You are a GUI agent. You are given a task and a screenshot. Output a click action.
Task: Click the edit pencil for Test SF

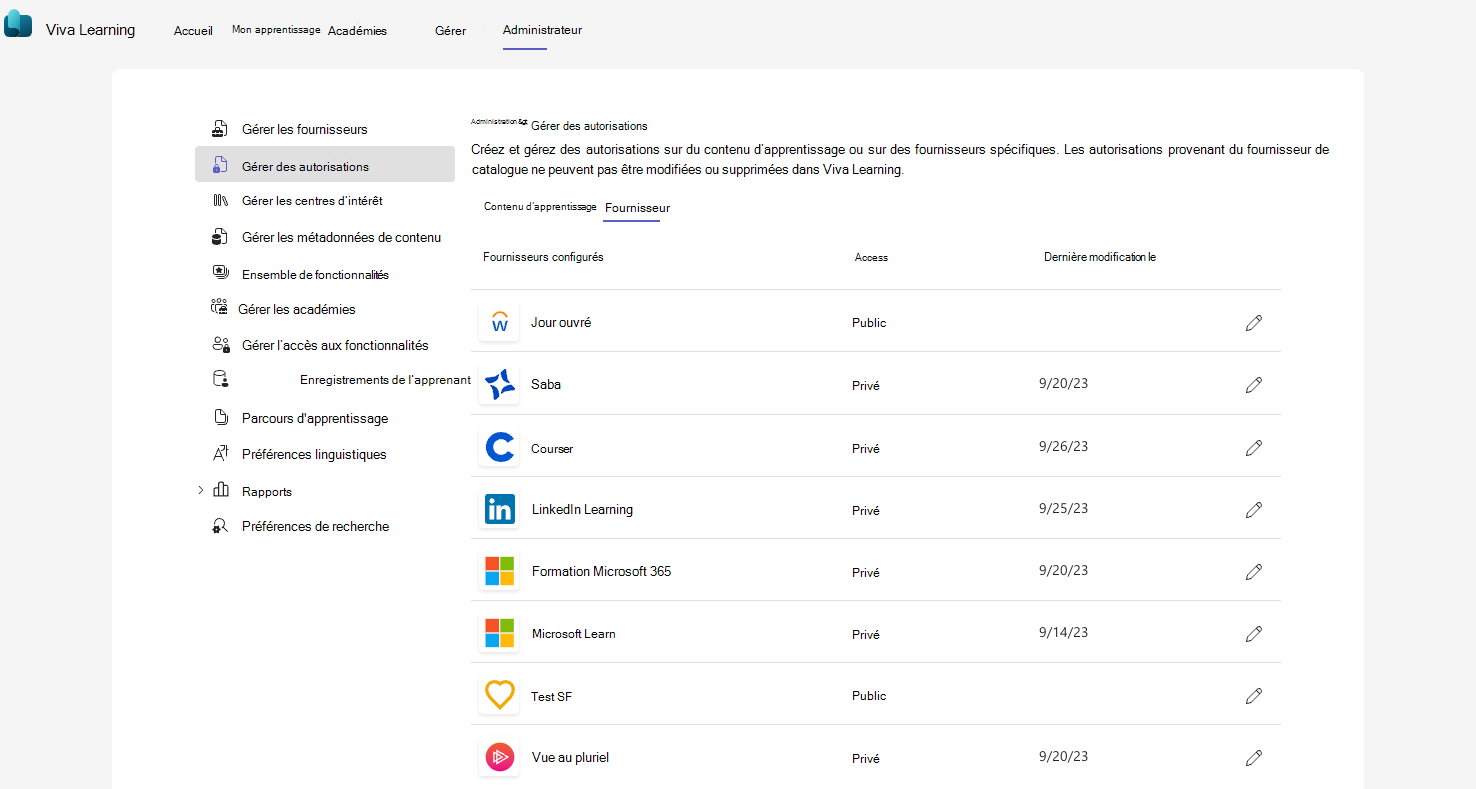1253,695
